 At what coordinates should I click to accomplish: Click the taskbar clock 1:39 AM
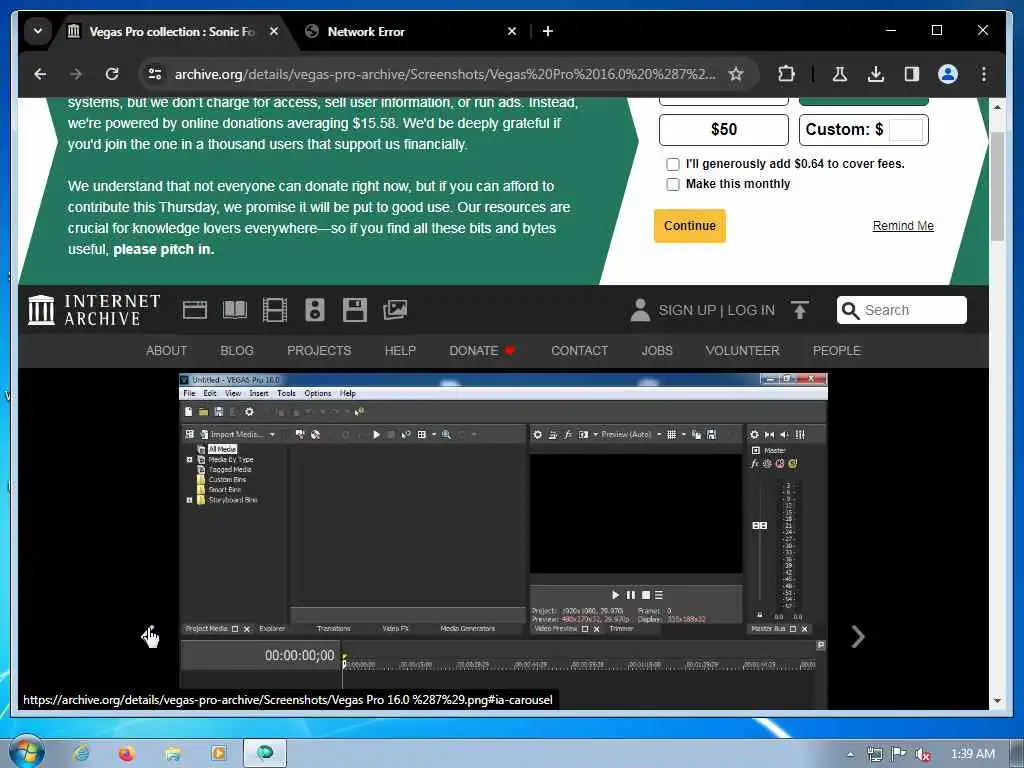[972, 754]
